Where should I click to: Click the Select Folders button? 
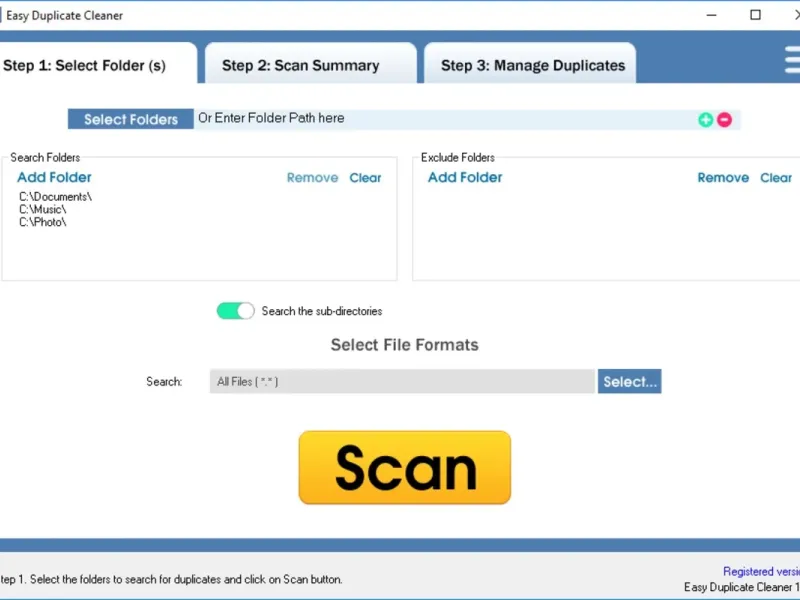[x=131, y=119]
